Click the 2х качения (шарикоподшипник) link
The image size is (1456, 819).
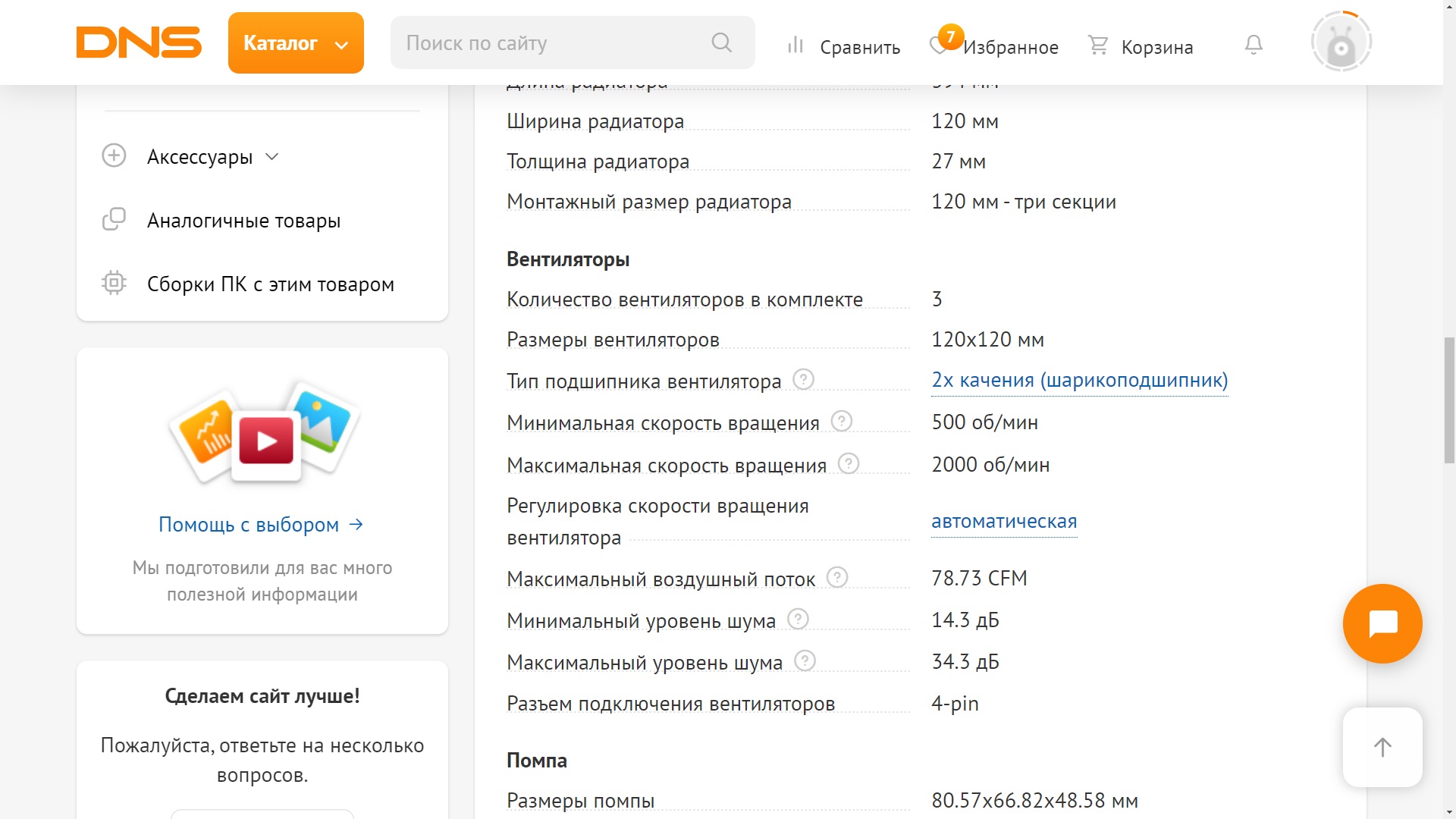tap(1079, 380)
